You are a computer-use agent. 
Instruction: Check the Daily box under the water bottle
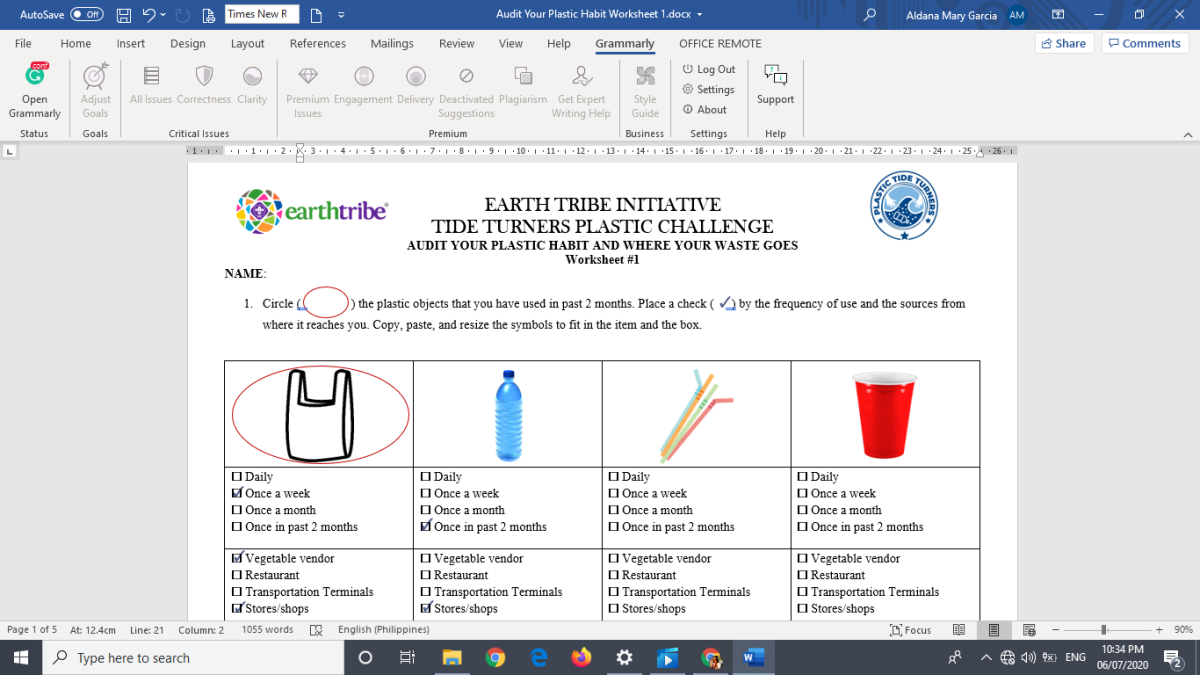pos(426,476)
